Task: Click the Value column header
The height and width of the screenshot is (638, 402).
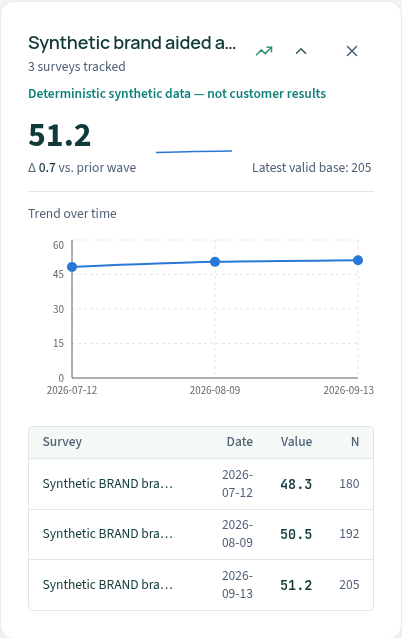Action: 296,442
